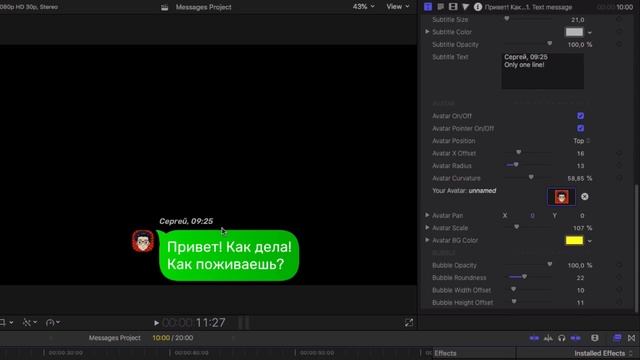The width and height of the screenshot is (640, 360).
Task: Click the Сергей, 09:25 subtitle in viewer
Action: [x=186, y=221]
